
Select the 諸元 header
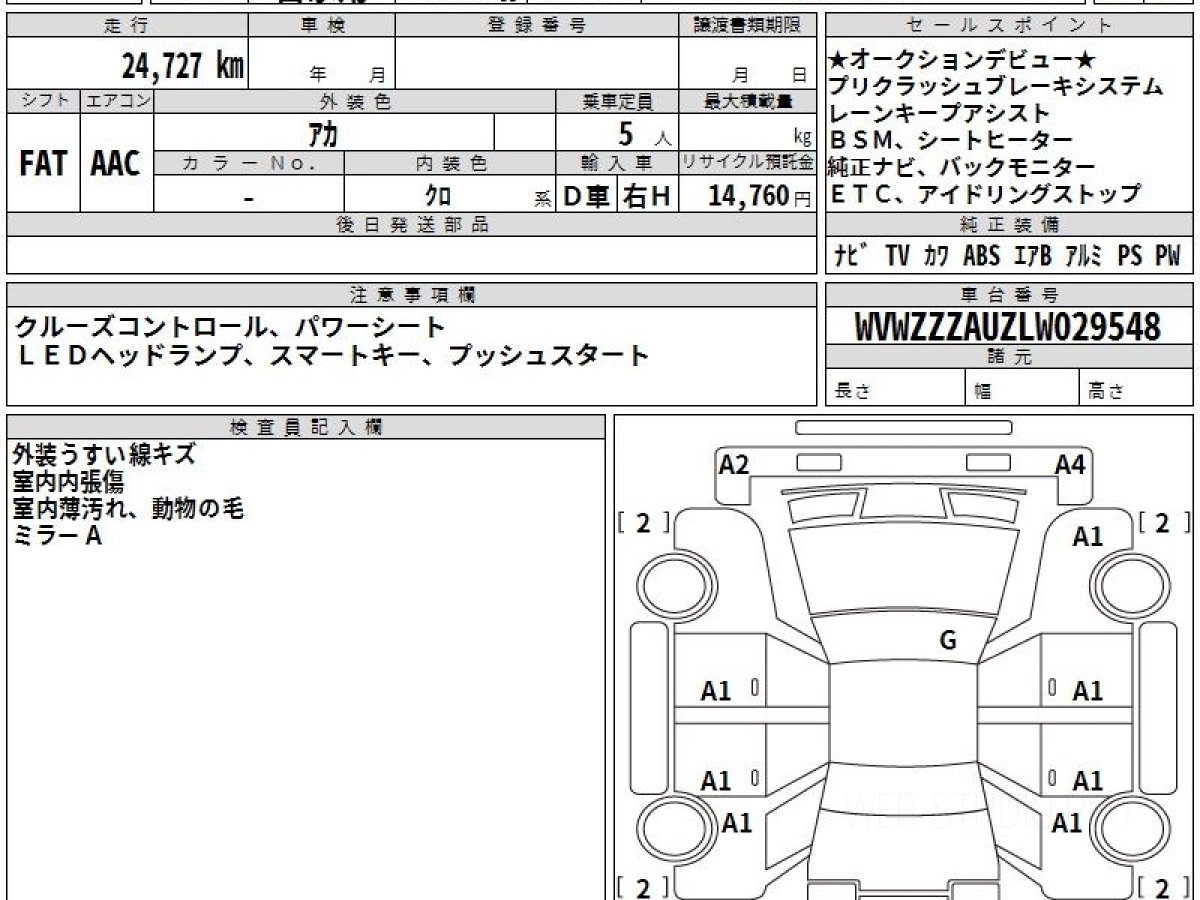click(x=1010, y=357)
